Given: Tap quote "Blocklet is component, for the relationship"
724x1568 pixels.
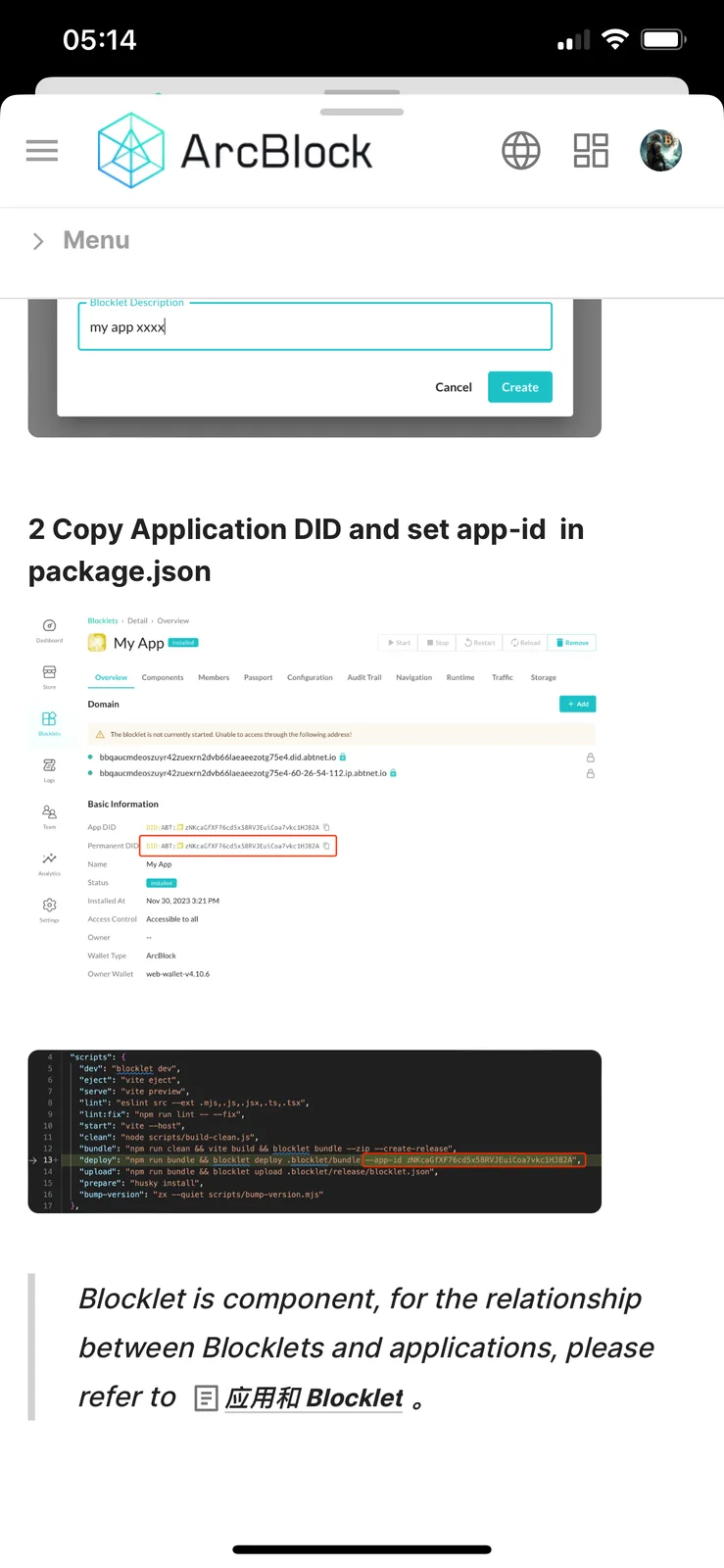Looking at the screenshot, I should pyautogui.click(x=360, y=1298).
